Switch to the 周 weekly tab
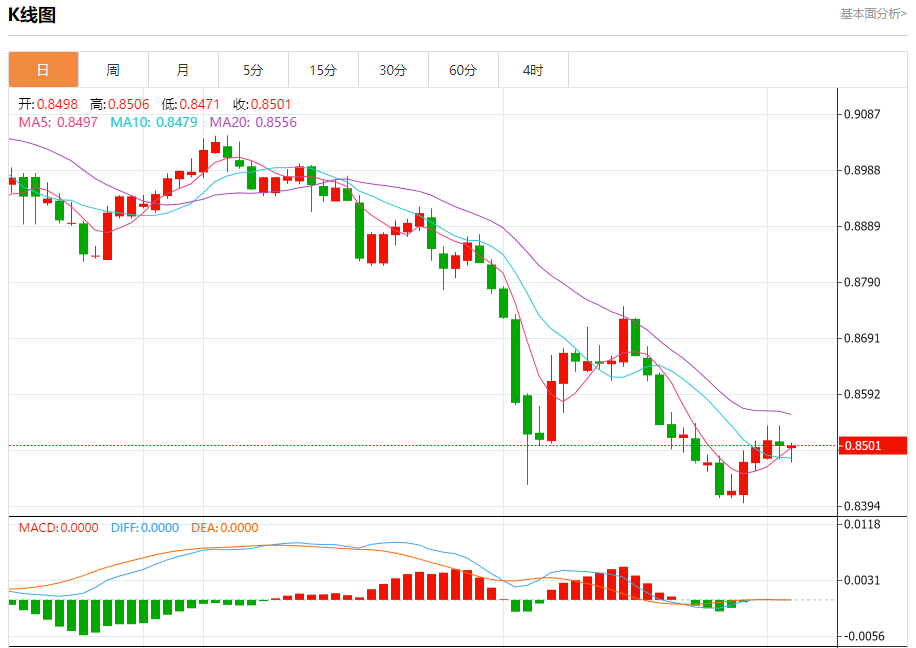Viewport: 916px width, 648px height. [113, 70]
